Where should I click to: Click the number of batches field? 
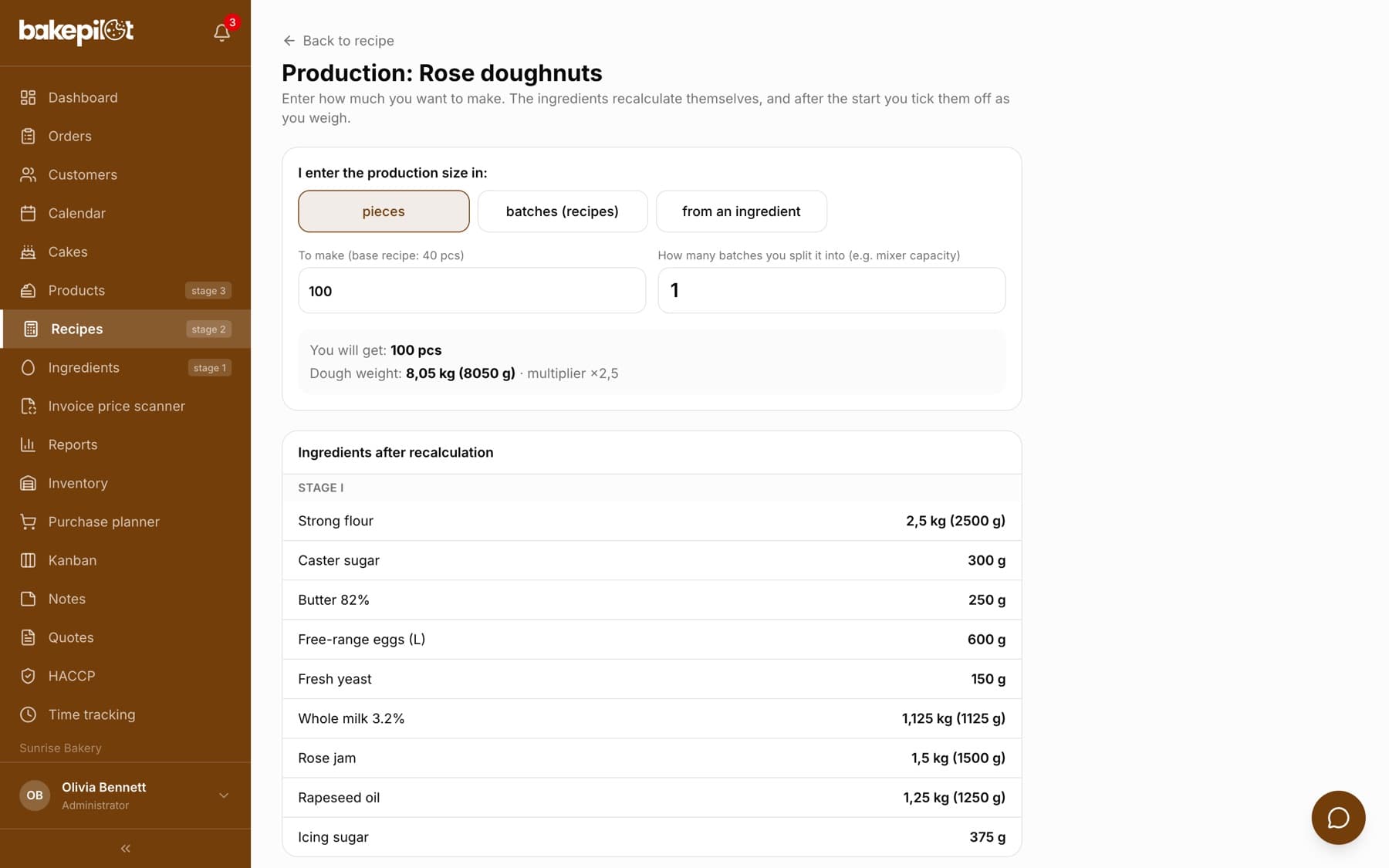click(831, 291)
